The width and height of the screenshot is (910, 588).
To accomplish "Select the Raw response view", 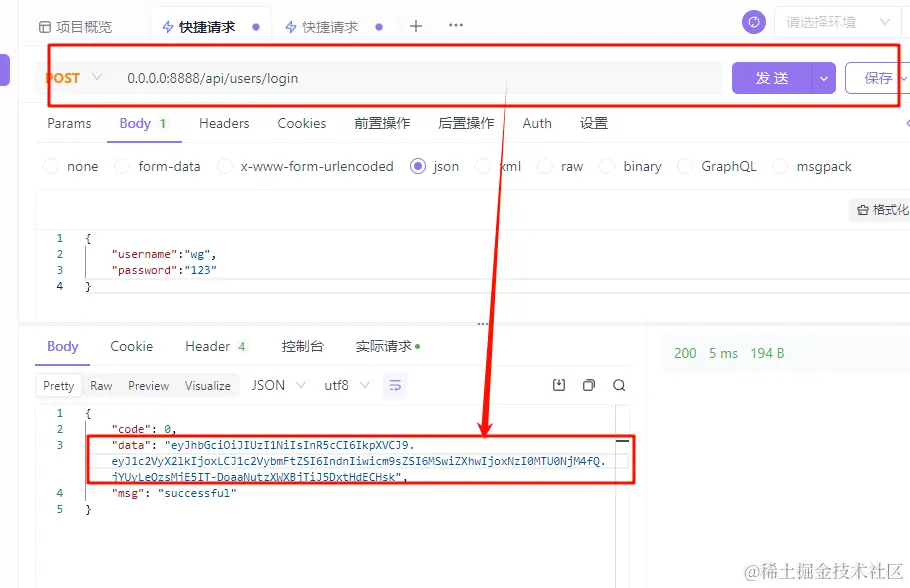I will pyautogui.click(x=101, y=385).
